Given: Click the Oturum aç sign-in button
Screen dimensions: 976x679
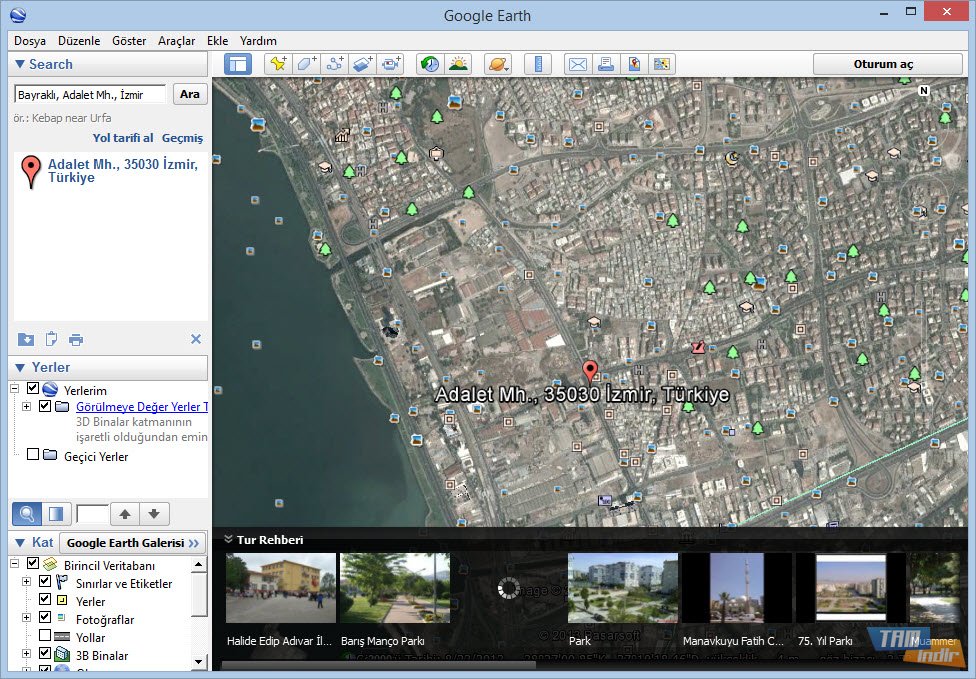Looking at the screenshot, I should (888, 64).
